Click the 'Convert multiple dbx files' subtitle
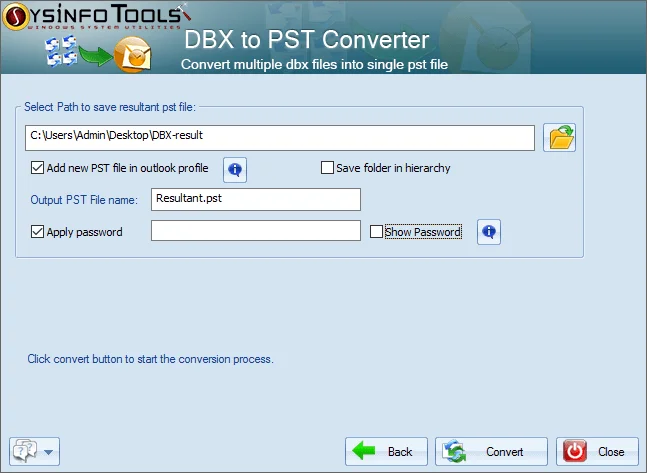 click(x=314, y=64)
